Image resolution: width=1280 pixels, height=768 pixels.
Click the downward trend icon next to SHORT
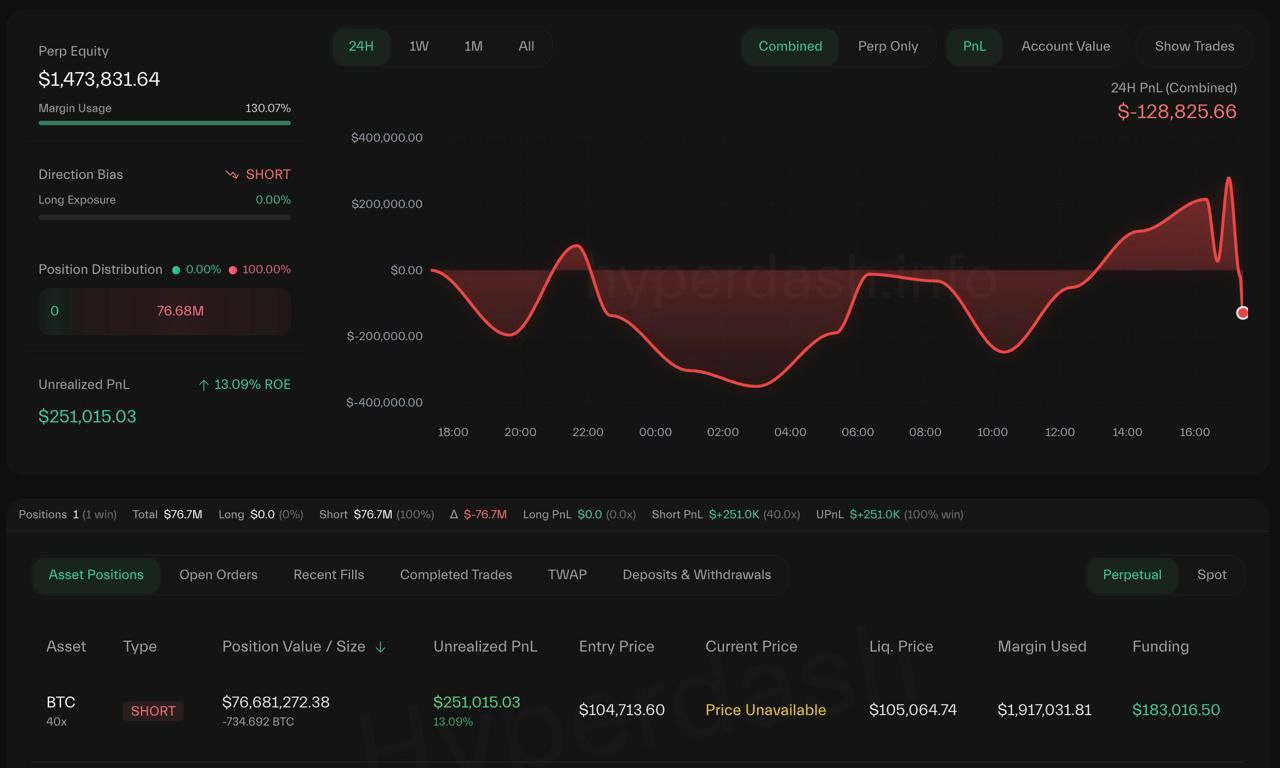click(x=232, y=174)
